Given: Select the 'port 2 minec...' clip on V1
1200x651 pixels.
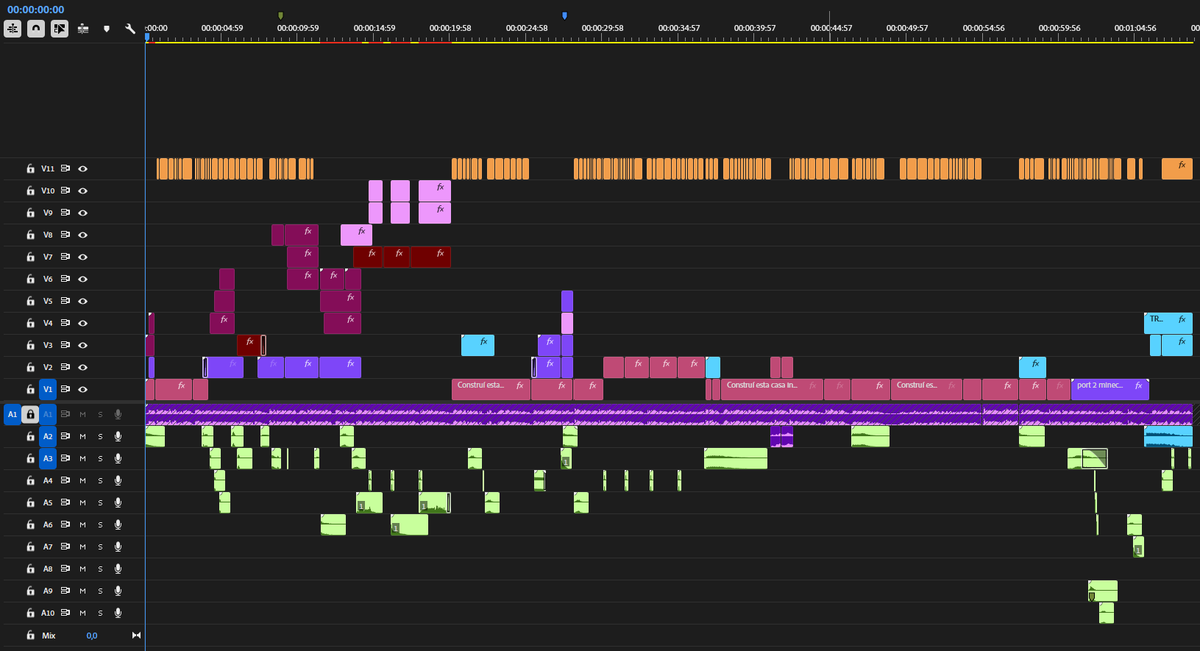Looking at the screenshot, I should (x=1110, y=389).
